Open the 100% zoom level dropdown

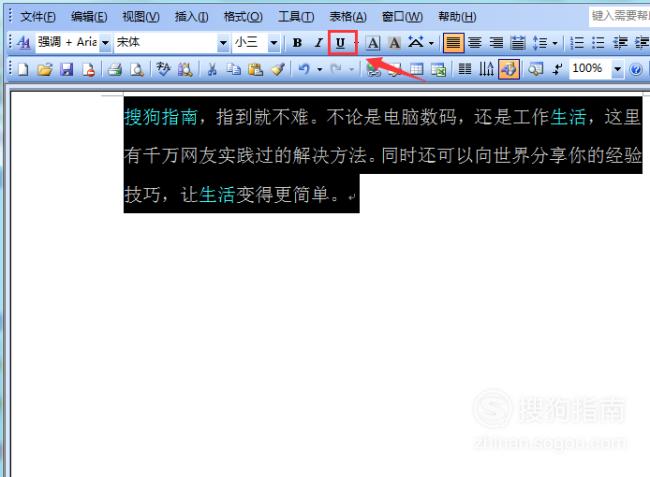[617, 69]
